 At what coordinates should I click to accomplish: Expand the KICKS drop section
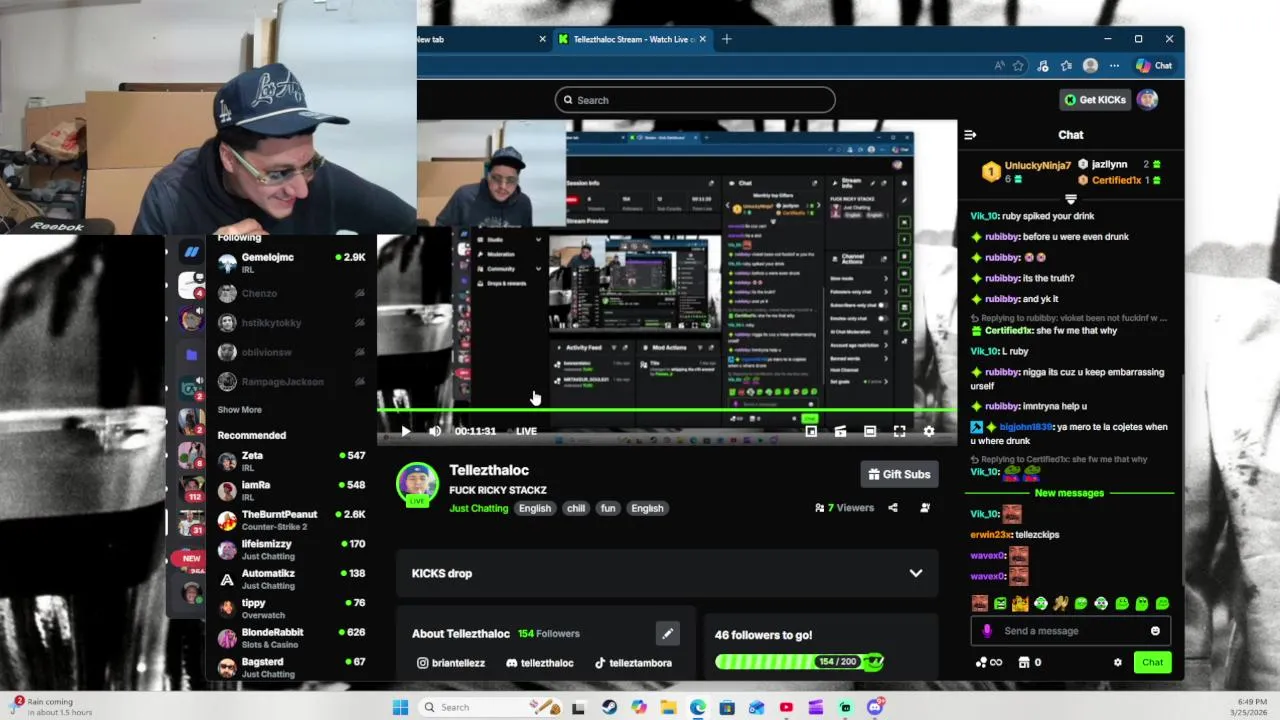pyautogui.click(x=667, y=573)
